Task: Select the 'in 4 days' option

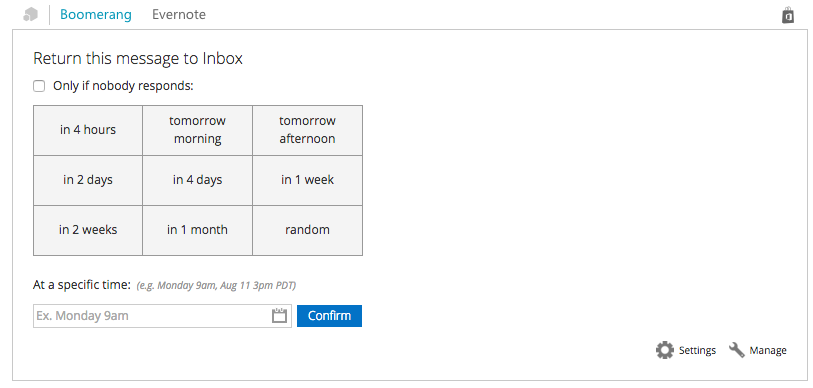Action: point(198,181)
